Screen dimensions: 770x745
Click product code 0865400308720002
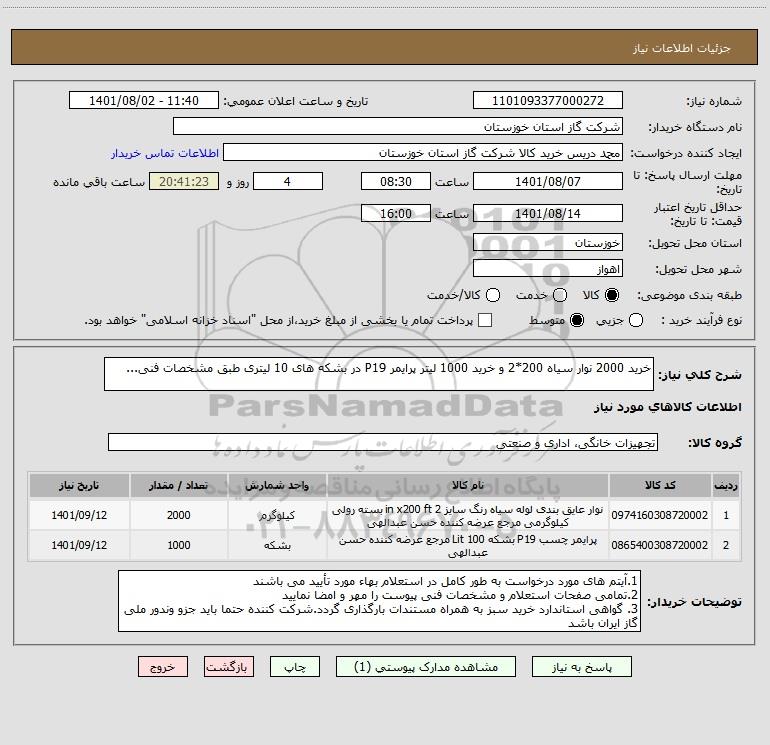pyautogui.click(x=660, y=545)
